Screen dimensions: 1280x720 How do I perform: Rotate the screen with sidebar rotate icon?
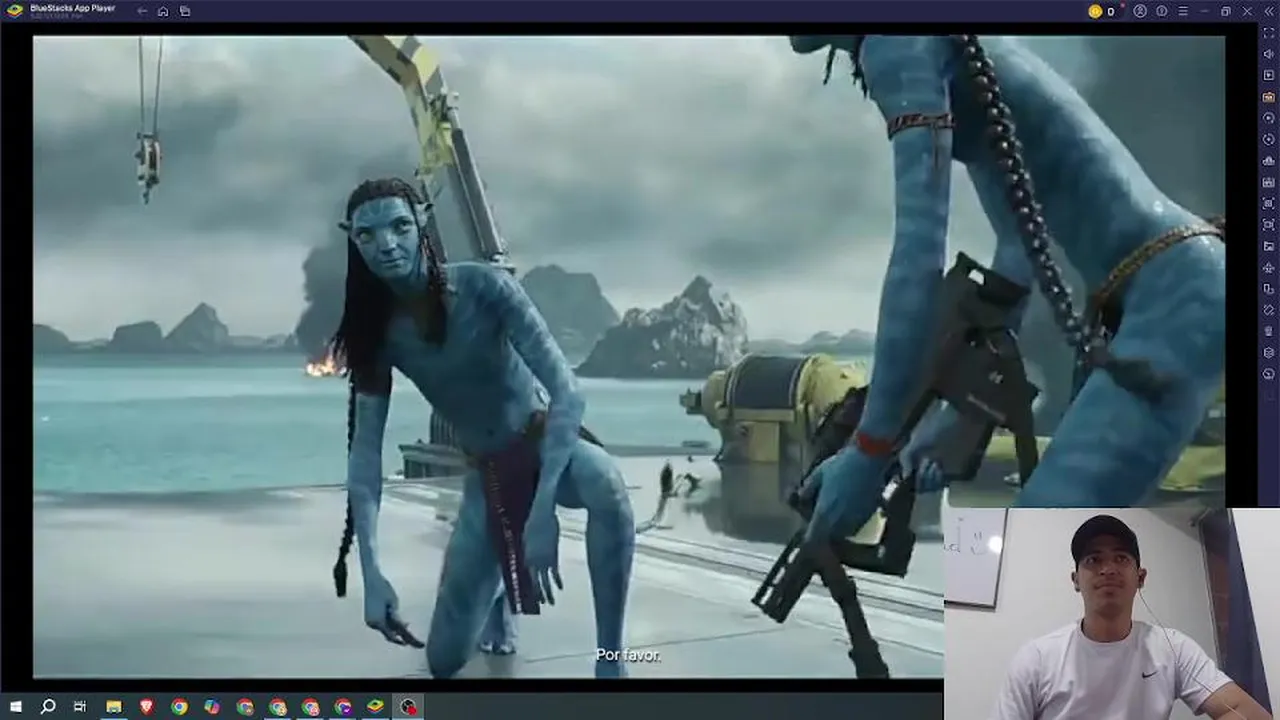point(1268,310)
